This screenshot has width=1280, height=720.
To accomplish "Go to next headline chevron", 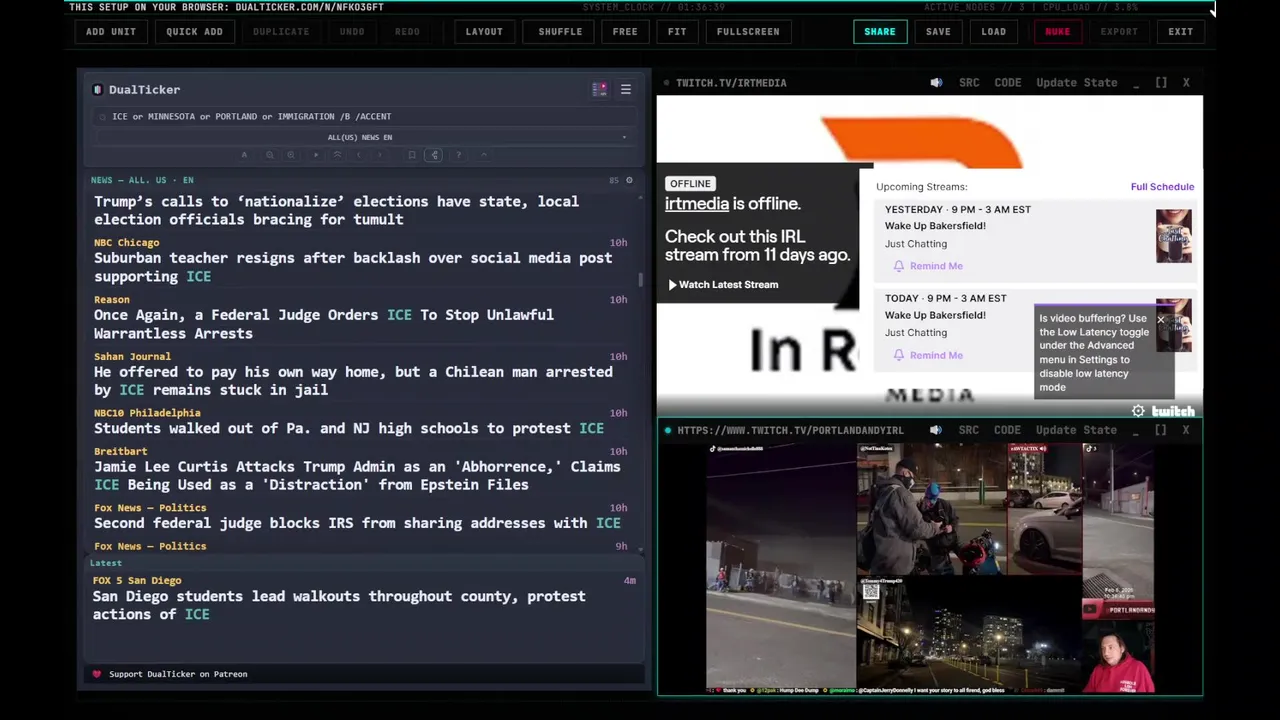I will point(380,155).
